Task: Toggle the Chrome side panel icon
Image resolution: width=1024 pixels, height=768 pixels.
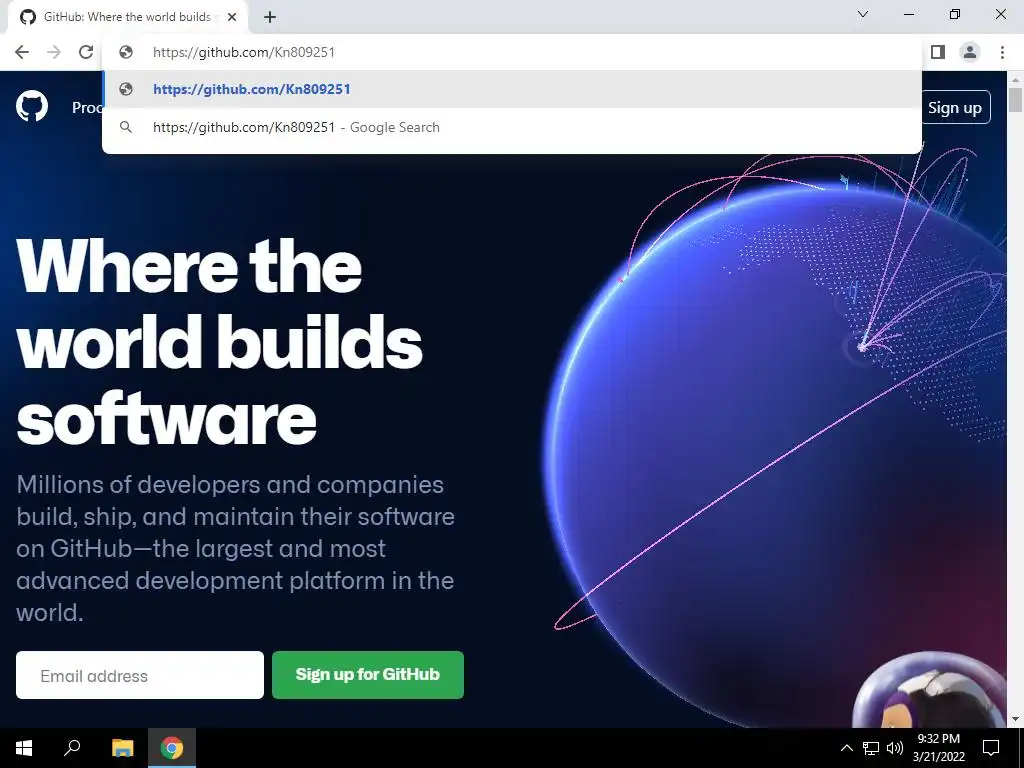Action: (x=938, y=52)
